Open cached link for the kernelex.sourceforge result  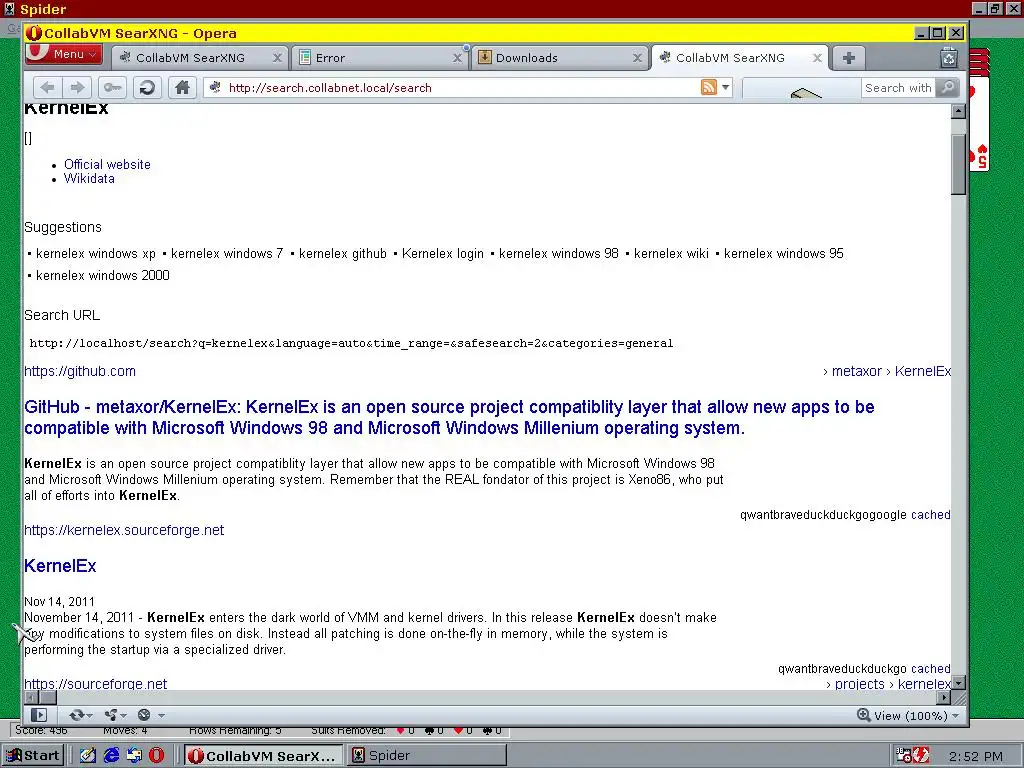[x=931, y=669]
